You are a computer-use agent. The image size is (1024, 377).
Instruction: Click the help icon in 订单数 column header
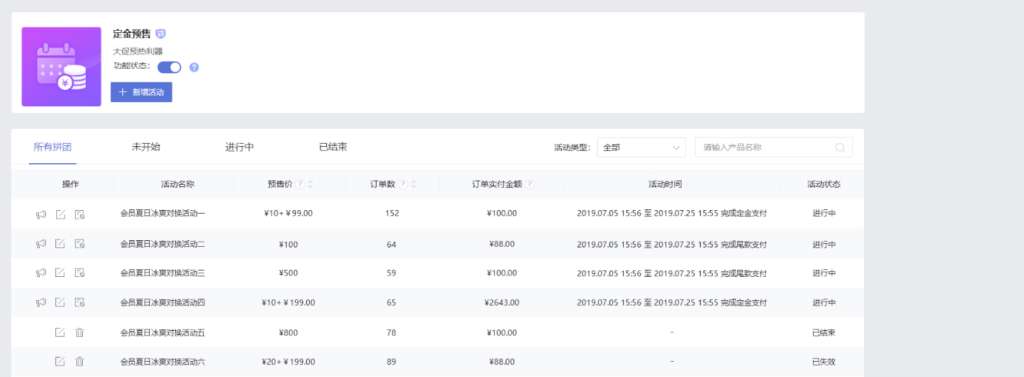404,184
